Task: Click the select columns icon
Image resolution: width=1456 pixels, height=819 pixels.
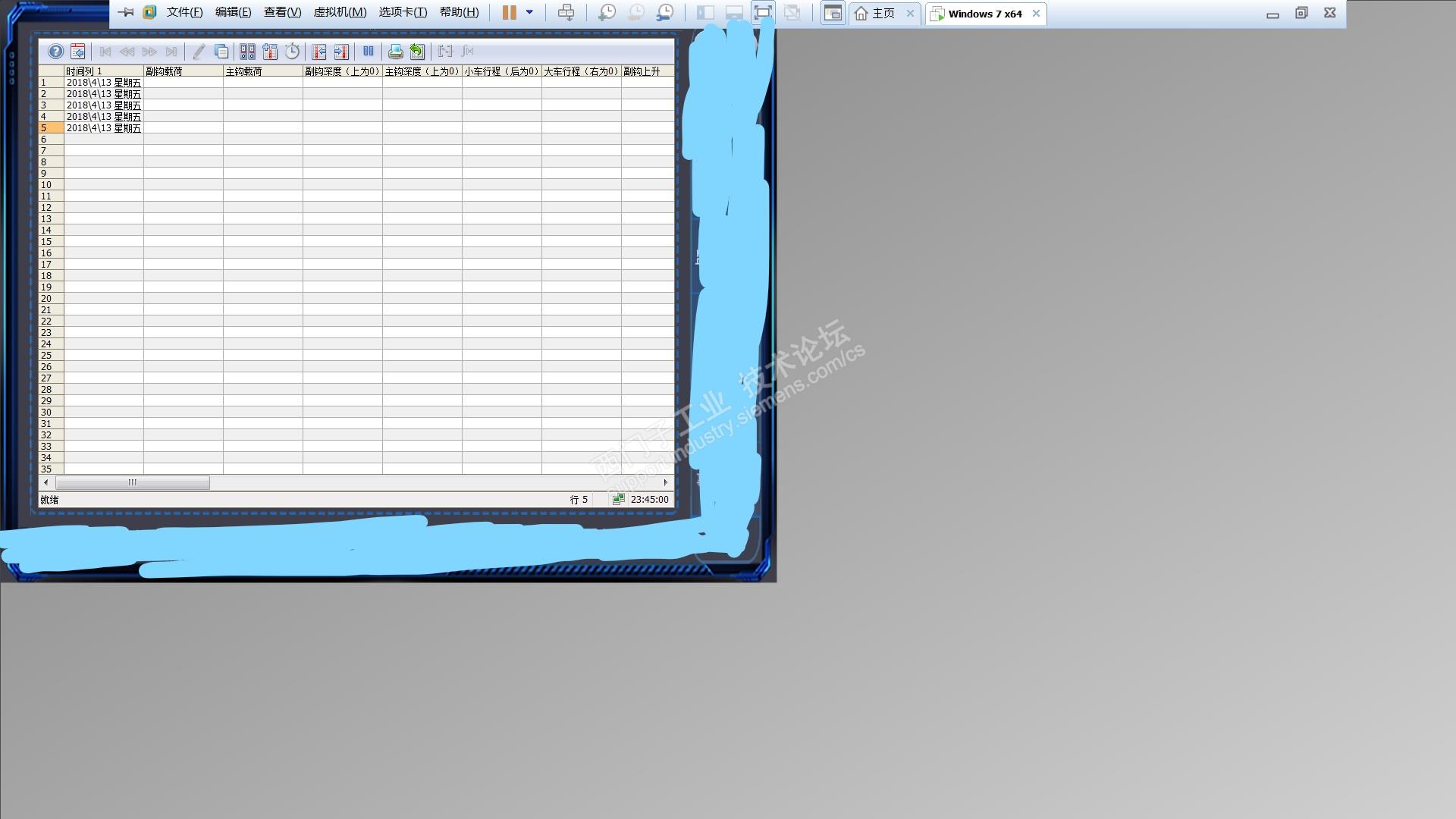Action: tap(270, 52)
